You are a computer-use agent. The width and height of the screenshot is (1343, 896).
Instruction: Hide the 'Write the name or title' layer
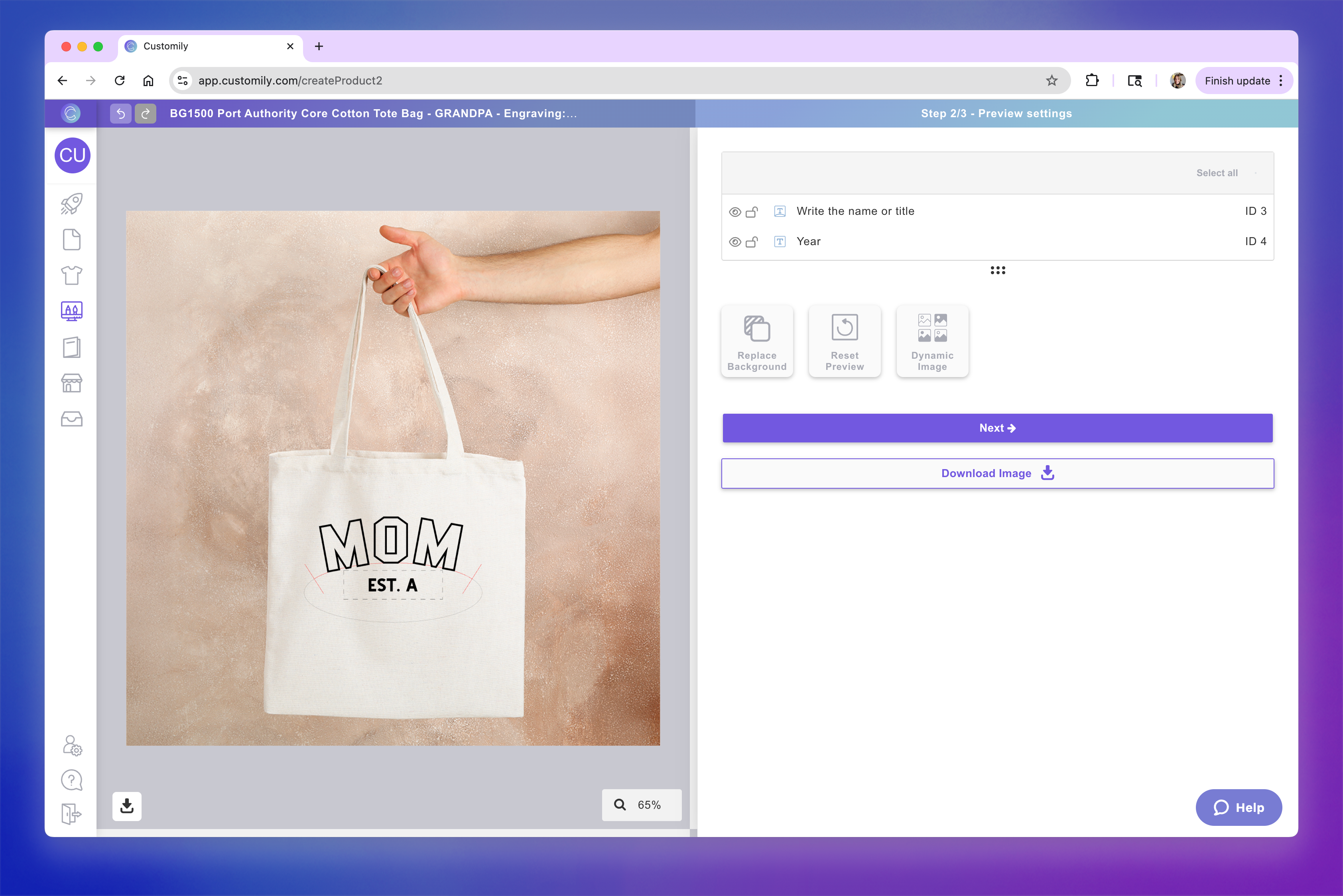(735, 212)
